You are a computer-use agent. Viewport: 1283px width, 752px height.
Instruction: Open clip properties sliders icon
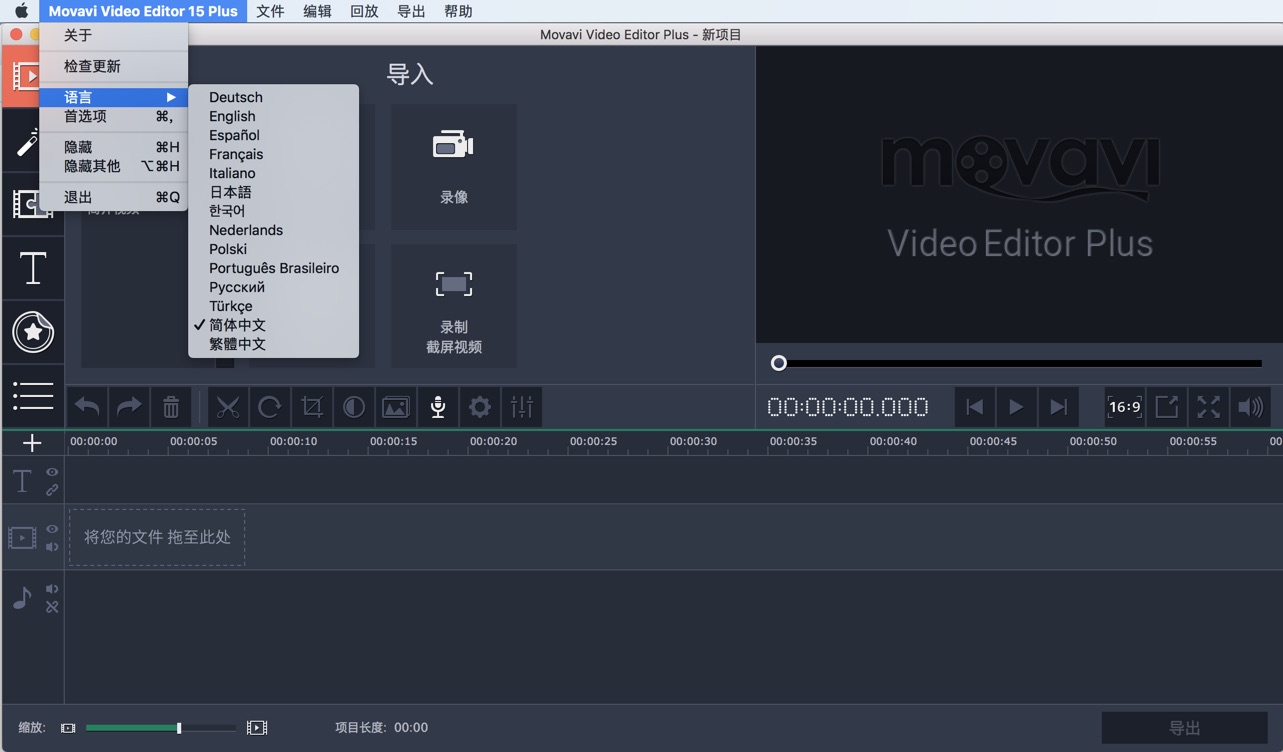point(521,406)
